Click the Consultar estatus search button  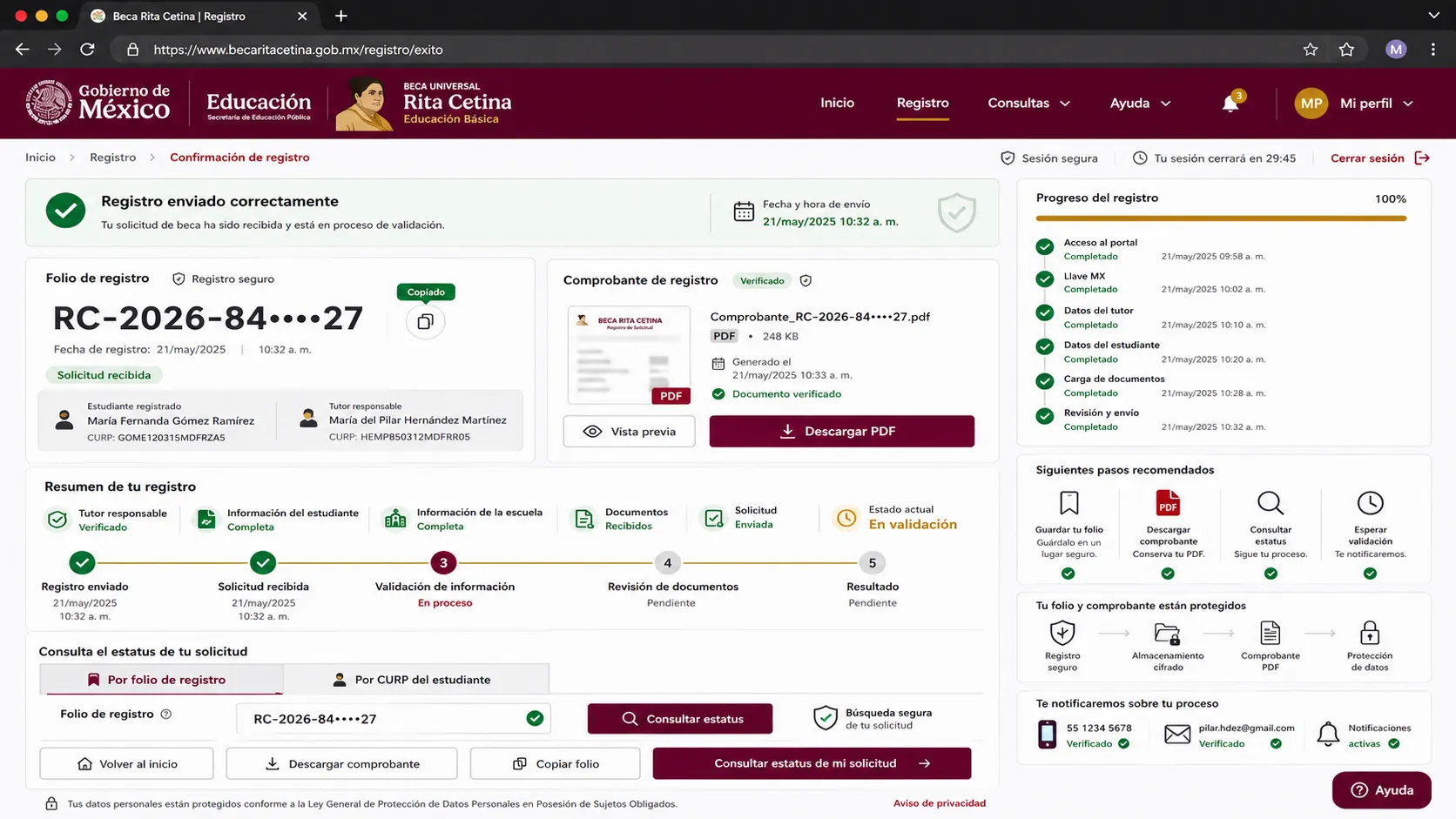[679, 719]
